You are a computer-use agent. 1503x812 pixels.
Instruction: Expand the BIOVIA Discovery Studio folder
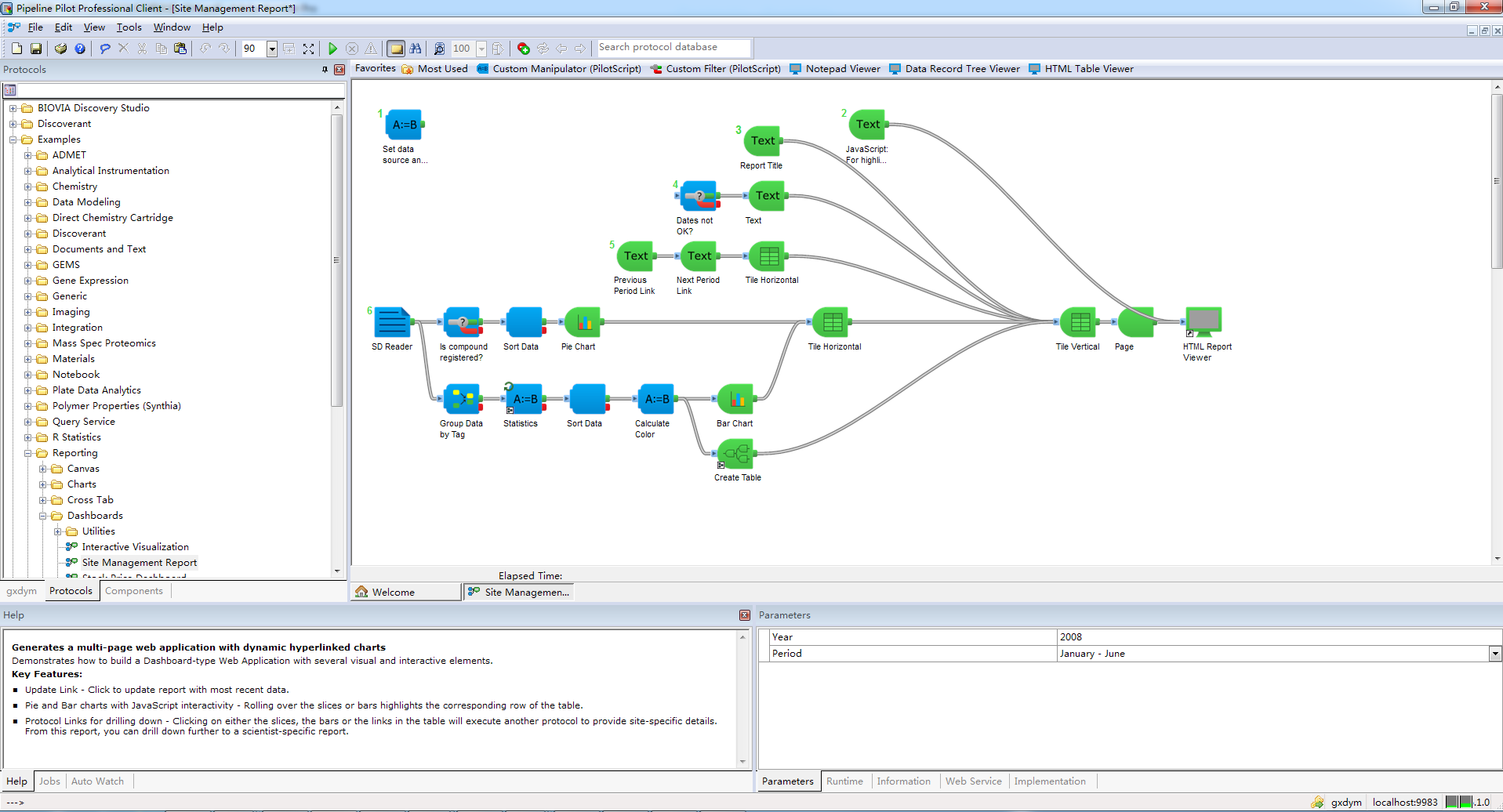pos(13,108)
